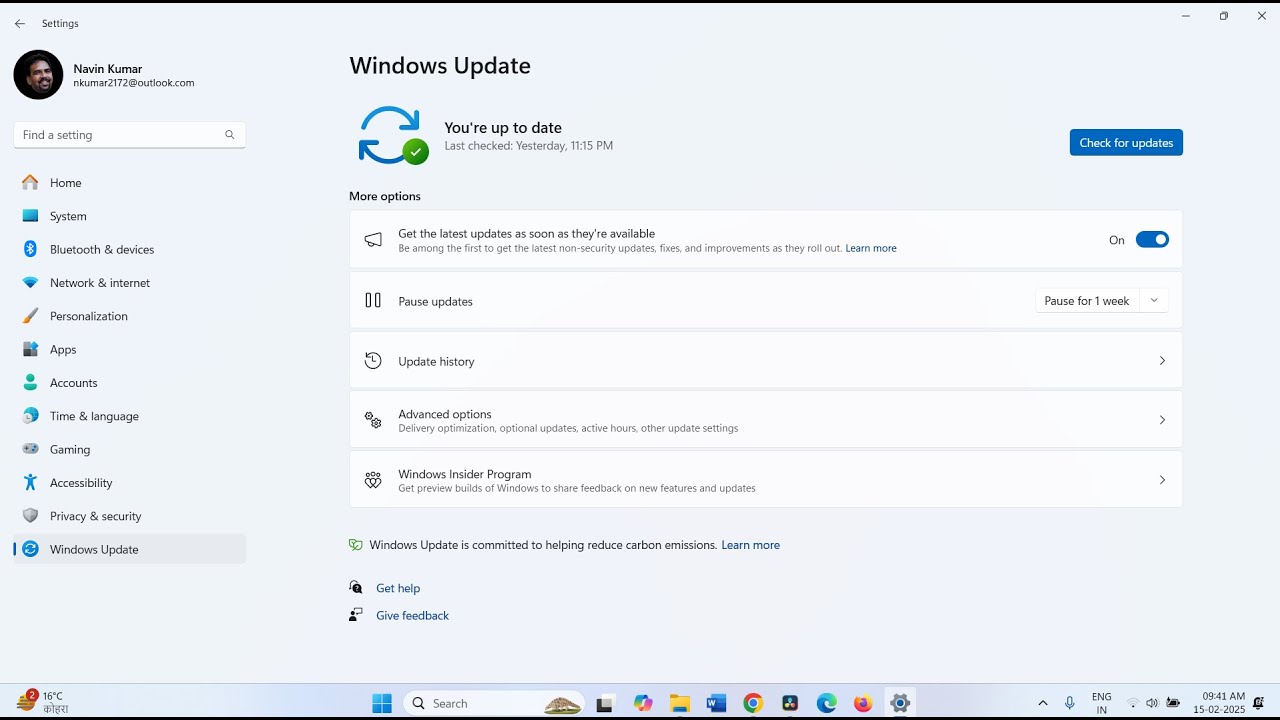Click Check for updates button
This screenshot has height=720, width=1280.
coord(1126,143)
